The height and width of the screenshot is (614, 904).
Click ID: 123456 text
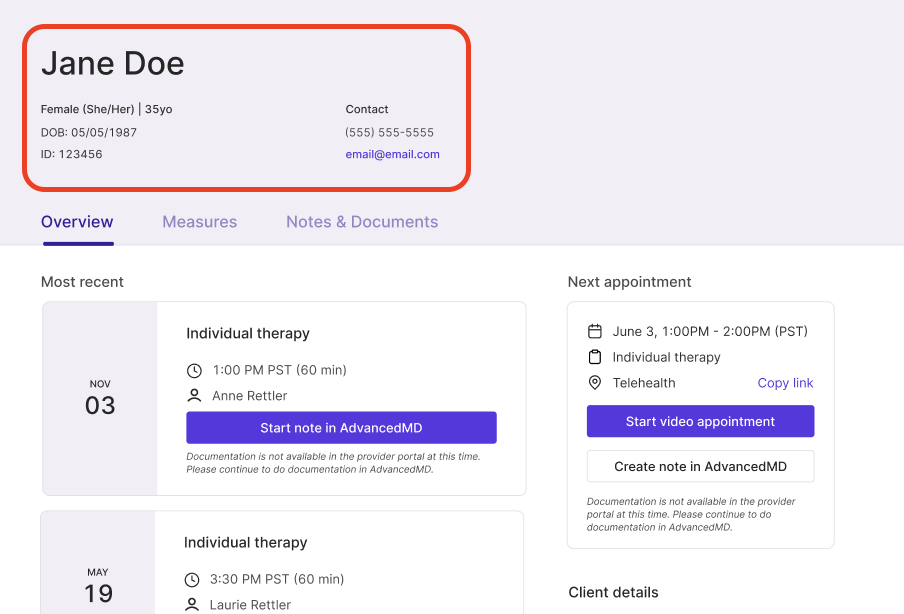coord(71,155)
